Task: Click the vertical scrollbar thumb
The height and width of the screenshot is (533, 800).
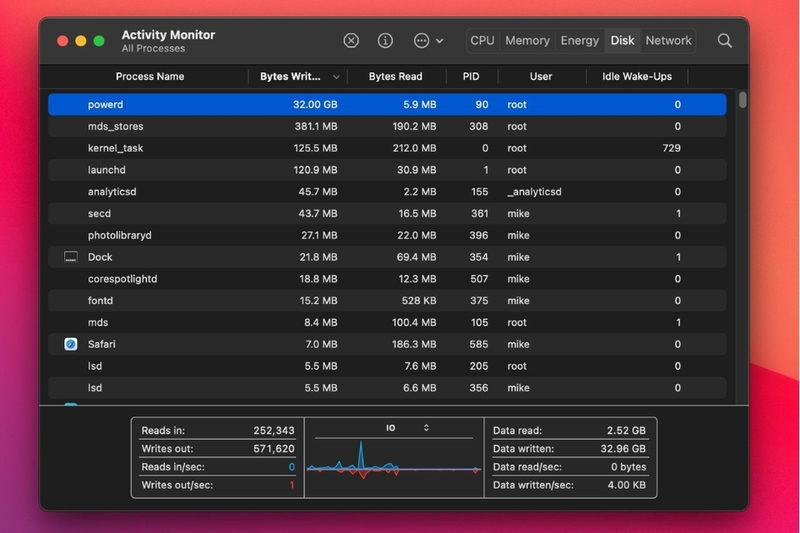Action: (742, 99)
